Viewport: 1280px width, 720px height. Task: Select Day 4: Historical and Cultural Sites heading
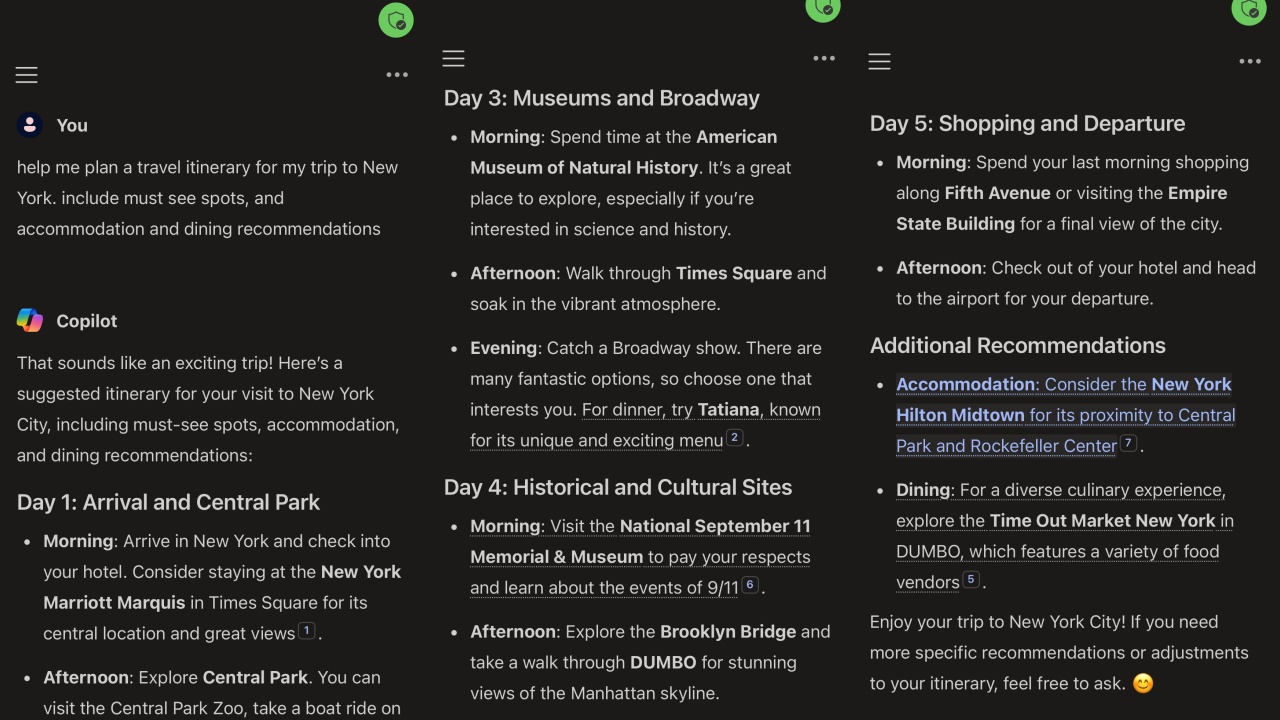click(618, 487)
